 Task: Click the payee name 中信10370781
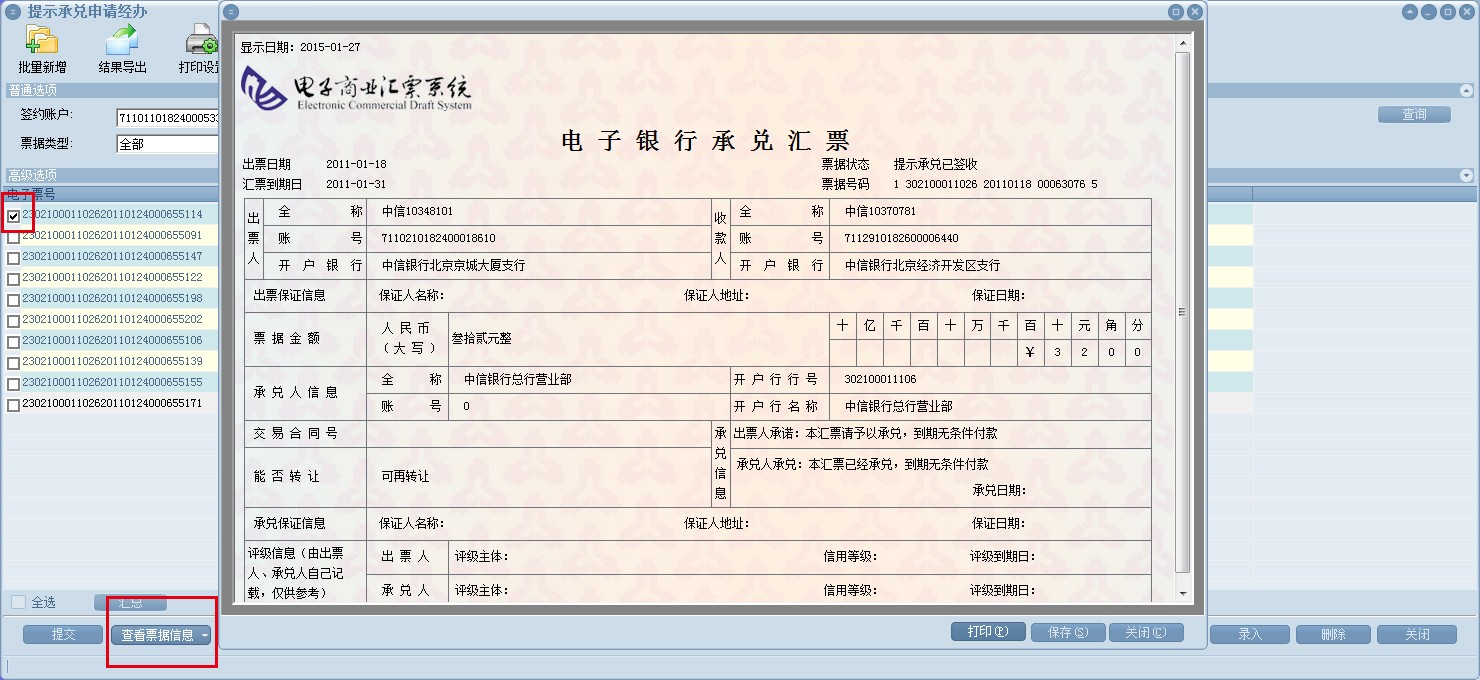[x=880, y=212]
